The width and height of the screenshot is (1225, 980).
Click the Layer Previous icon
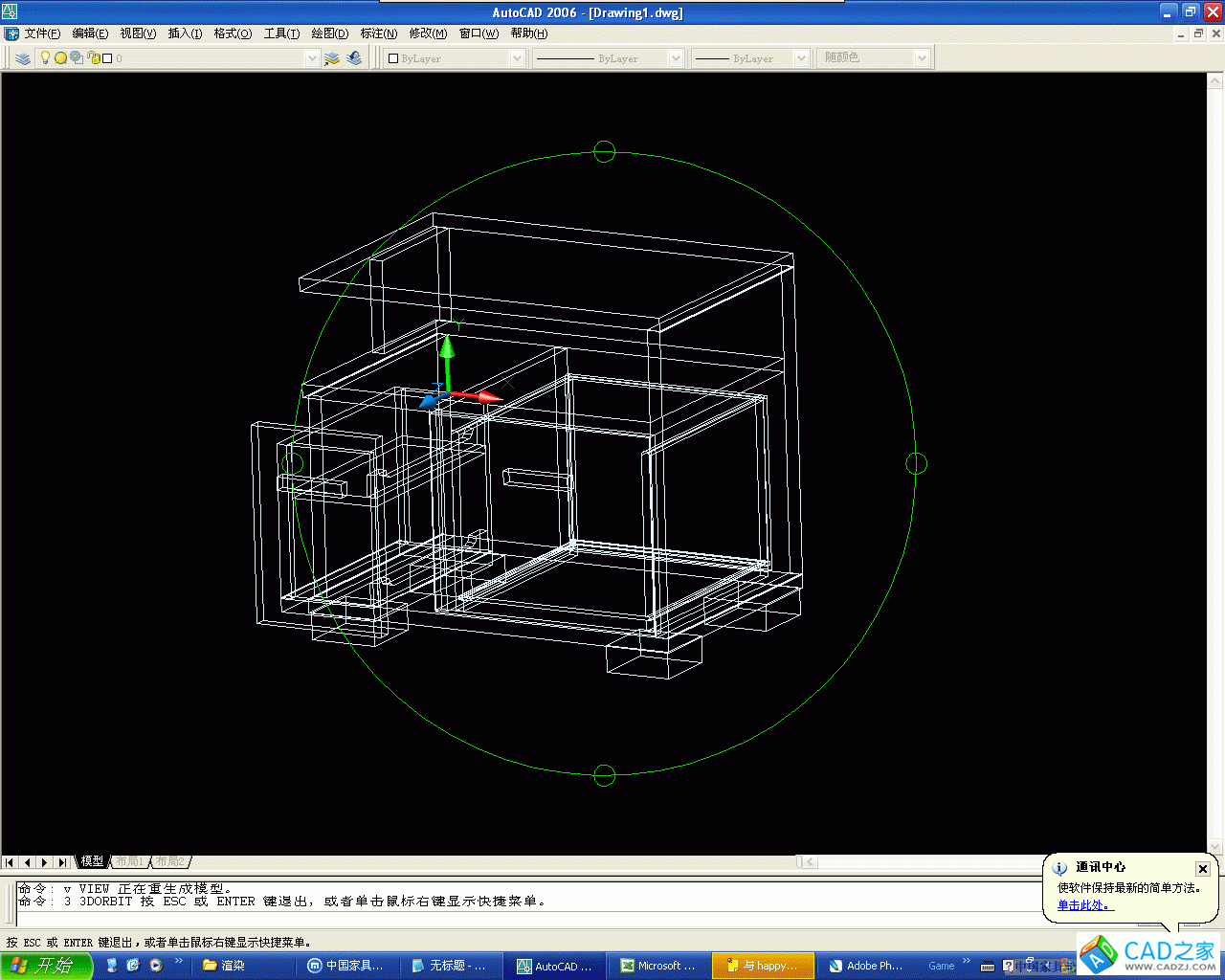pos(354,58)
